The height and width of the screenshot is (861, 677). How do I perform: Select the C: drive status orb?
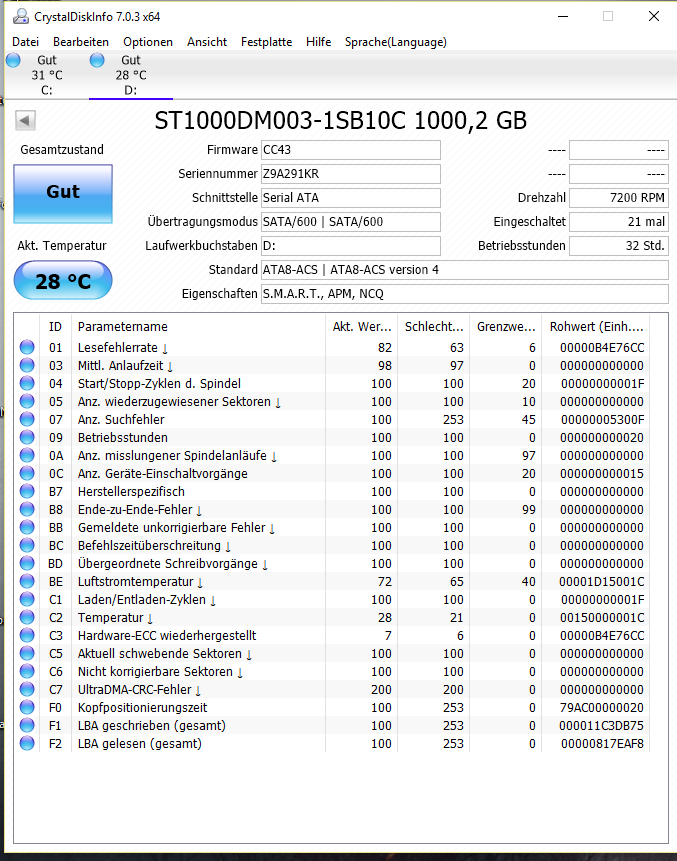point(13,60)
